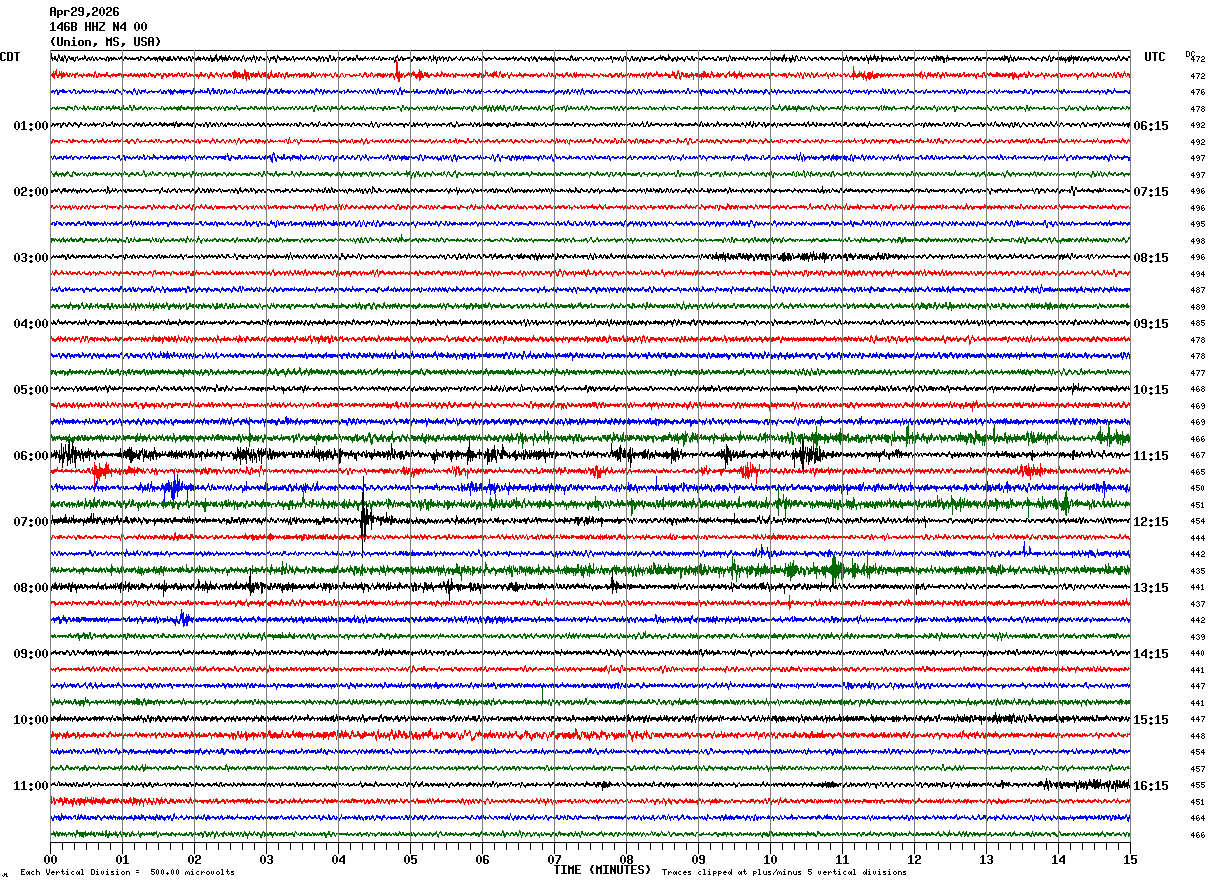This screenshot has height=886, width=1210.
Task: Click the 'Each Vertical Division = 500.00 microvolts' note
Action: coord(127,873)
